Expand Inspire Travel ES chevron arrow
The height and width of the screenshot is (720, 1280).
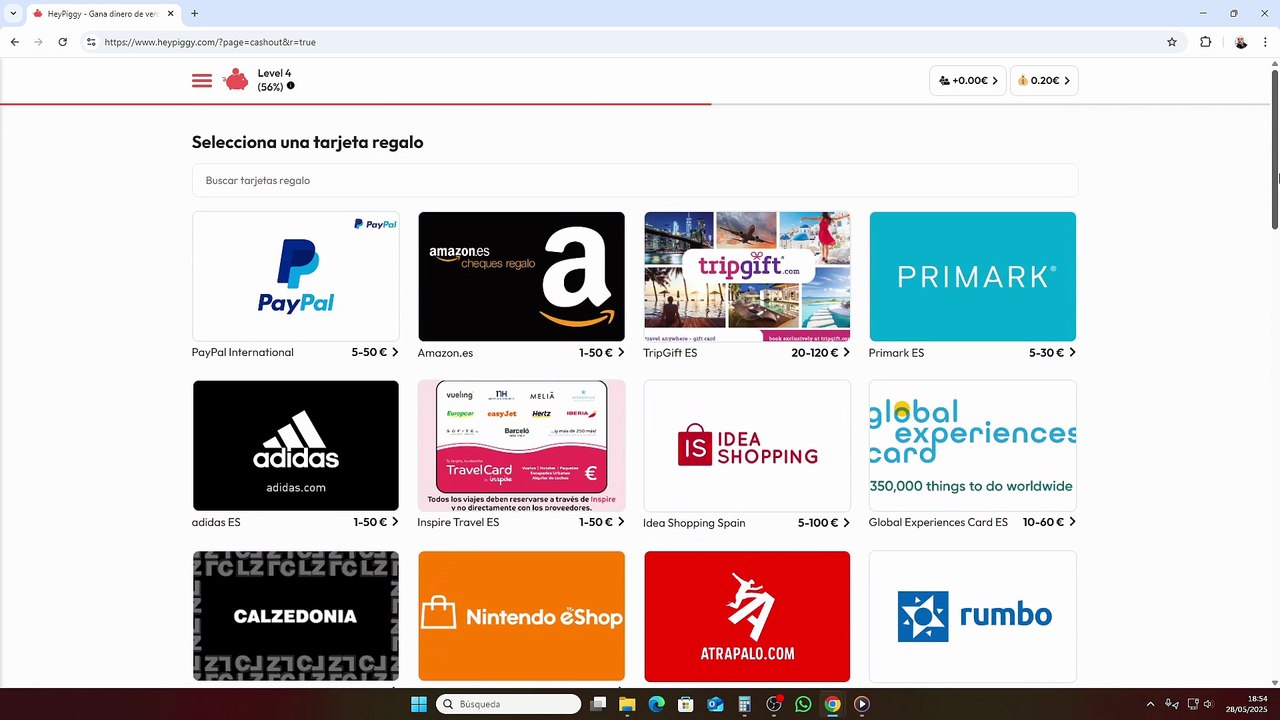pyautogui.click(x=621, y=522)
